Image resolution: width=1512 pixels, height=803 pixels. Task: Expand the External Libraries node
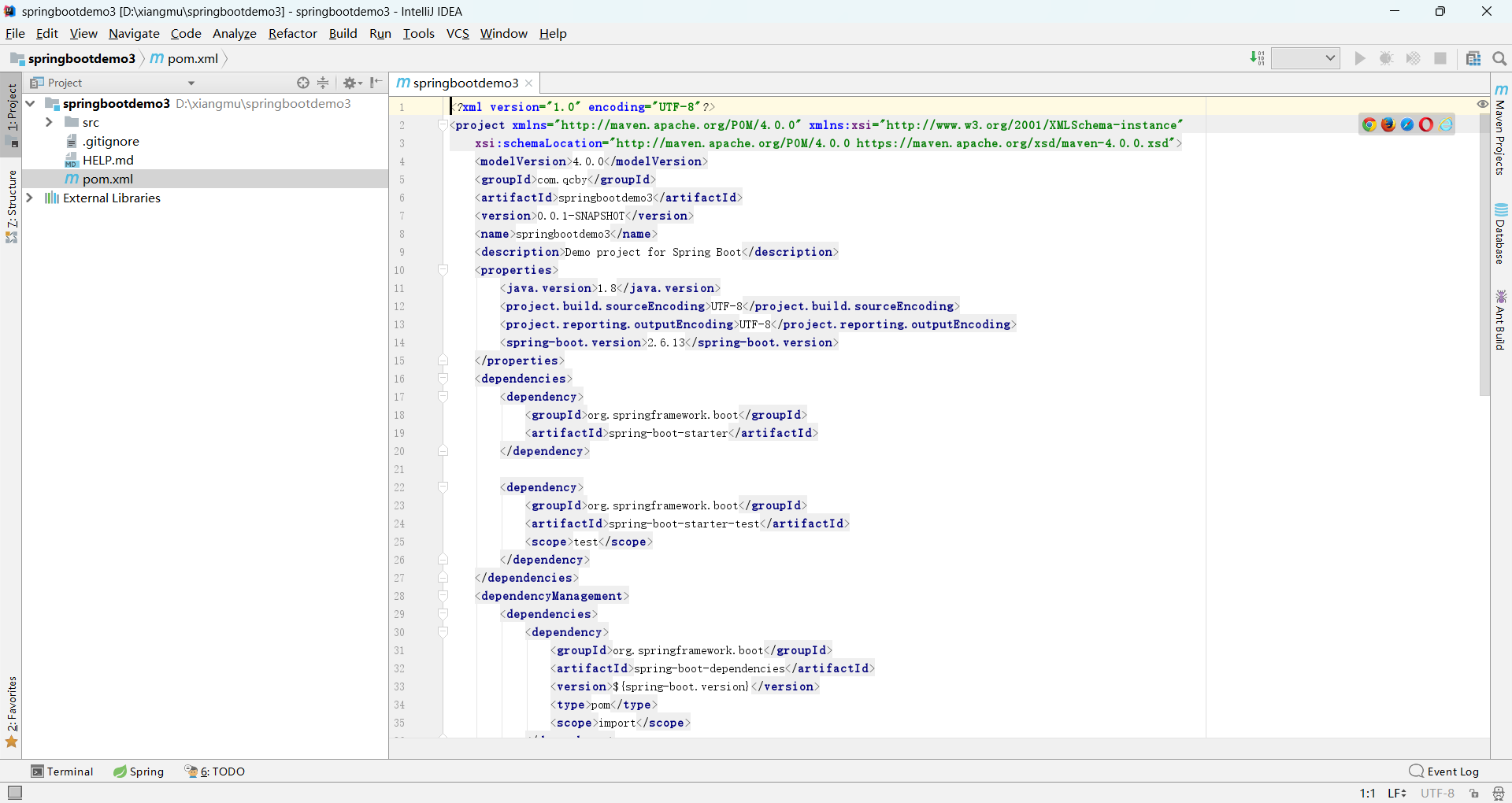click(x=30, y=198)
